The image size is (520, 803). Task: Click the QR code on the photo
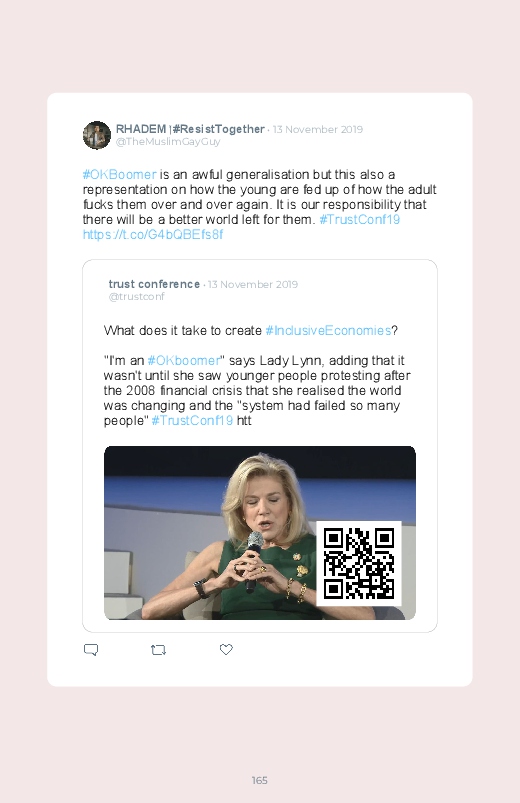(x=359, y=564)
